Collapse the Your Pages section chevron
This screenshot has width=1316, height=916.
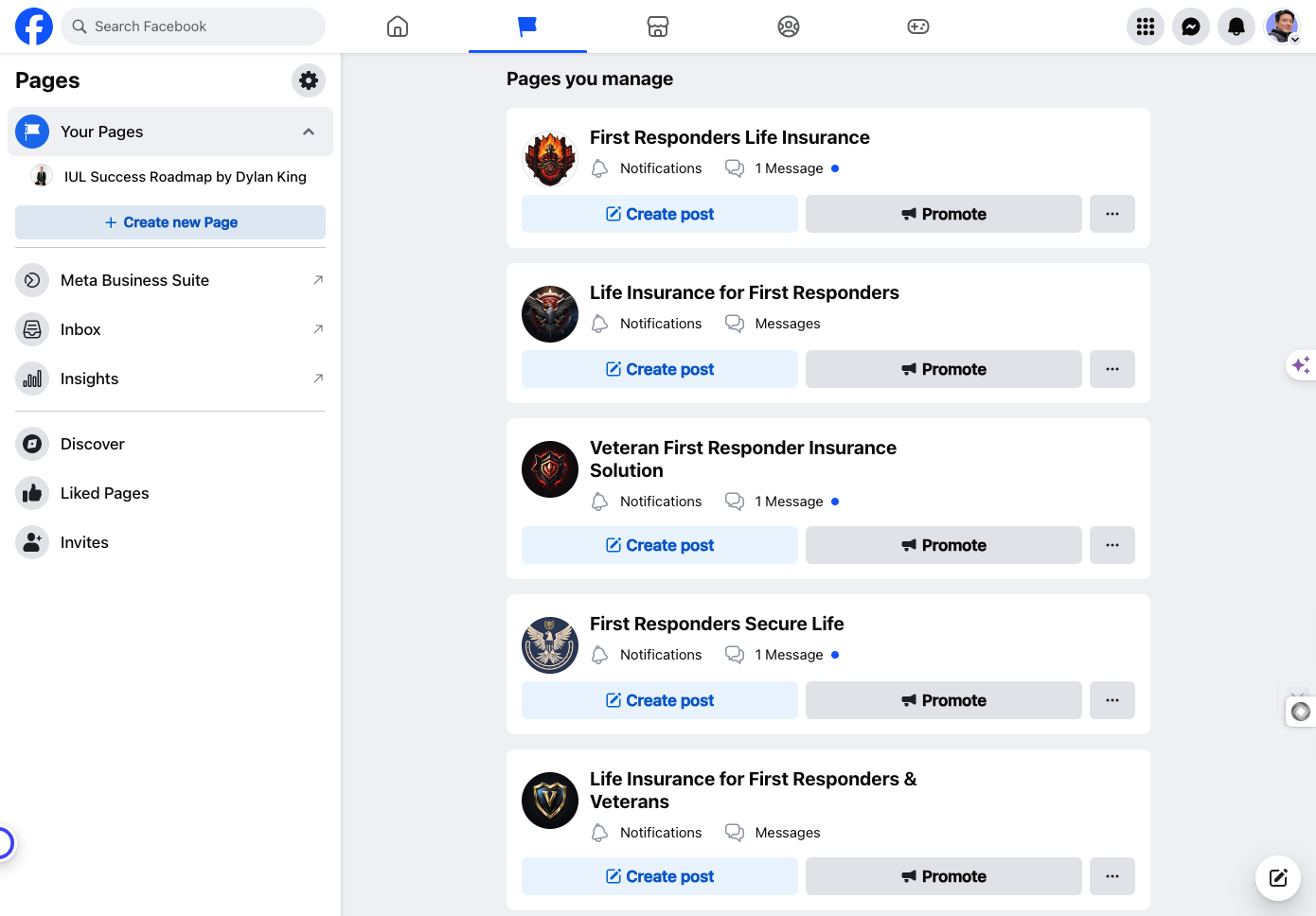click(309, 132)
